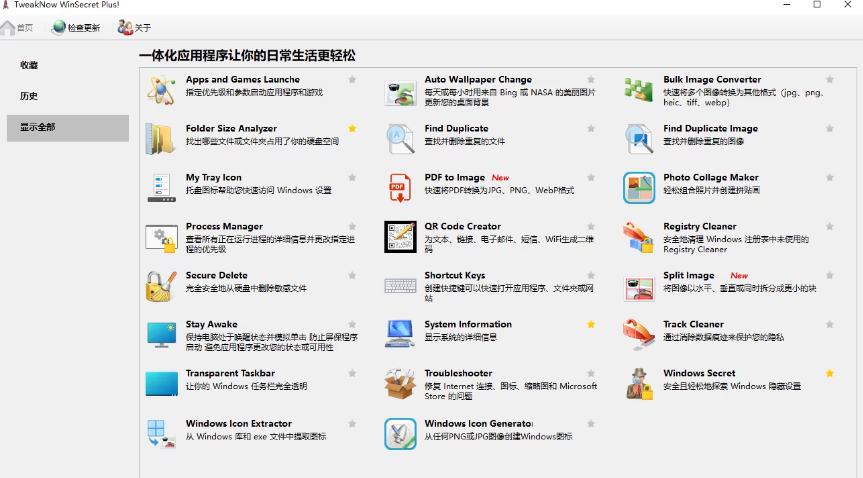This screenshot has width=863, height=478.
Task: Open the System Information computer icon
Action: [x=400, y=333]
